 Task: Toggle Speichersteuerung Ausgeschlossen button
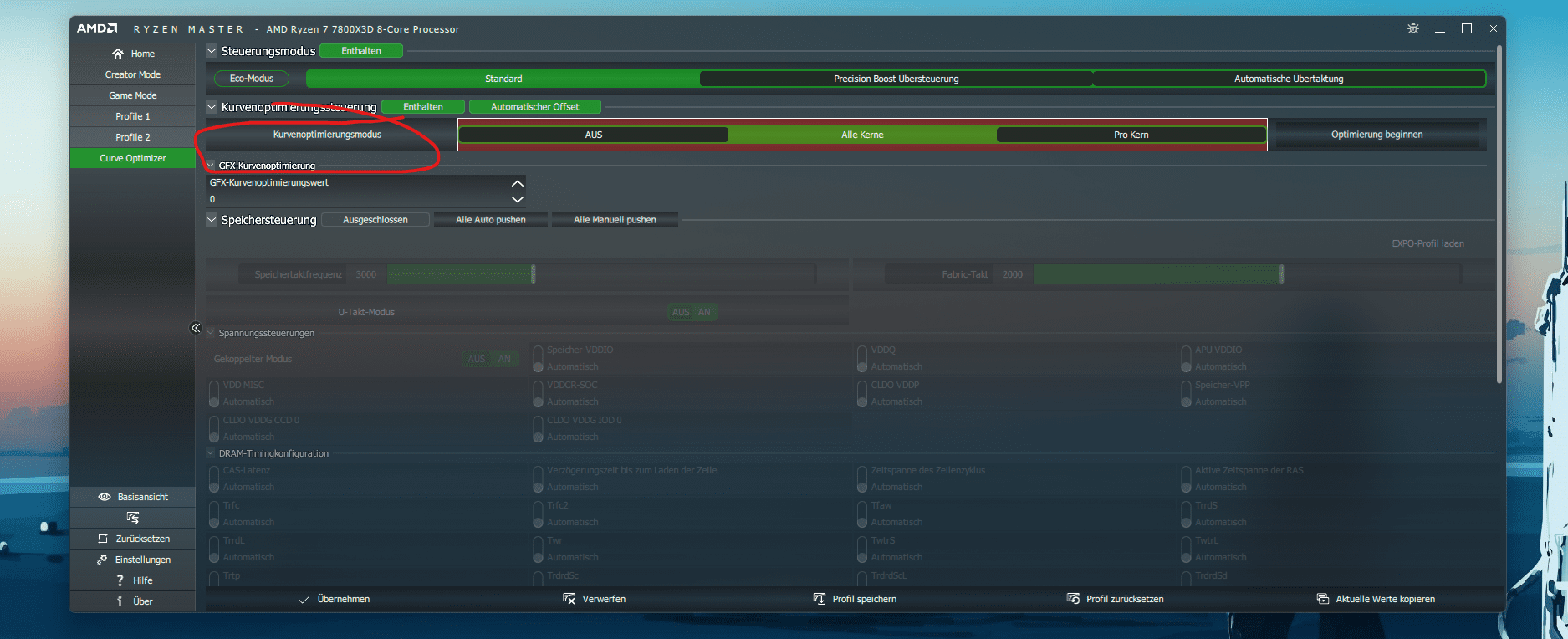tap(375, 220)
